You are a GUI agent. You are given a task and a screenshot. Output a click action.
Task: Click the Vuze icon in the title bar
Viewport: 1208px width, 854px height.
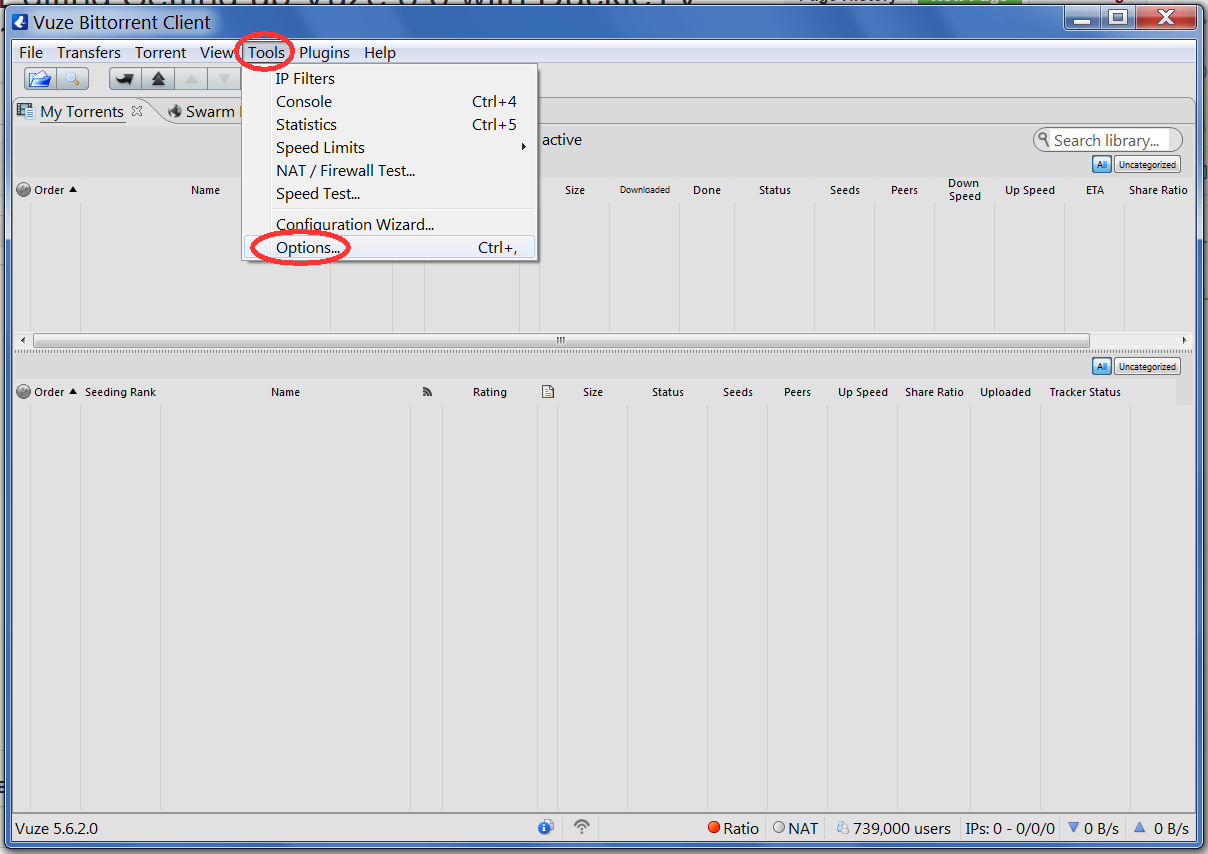(x=20, y=21)
